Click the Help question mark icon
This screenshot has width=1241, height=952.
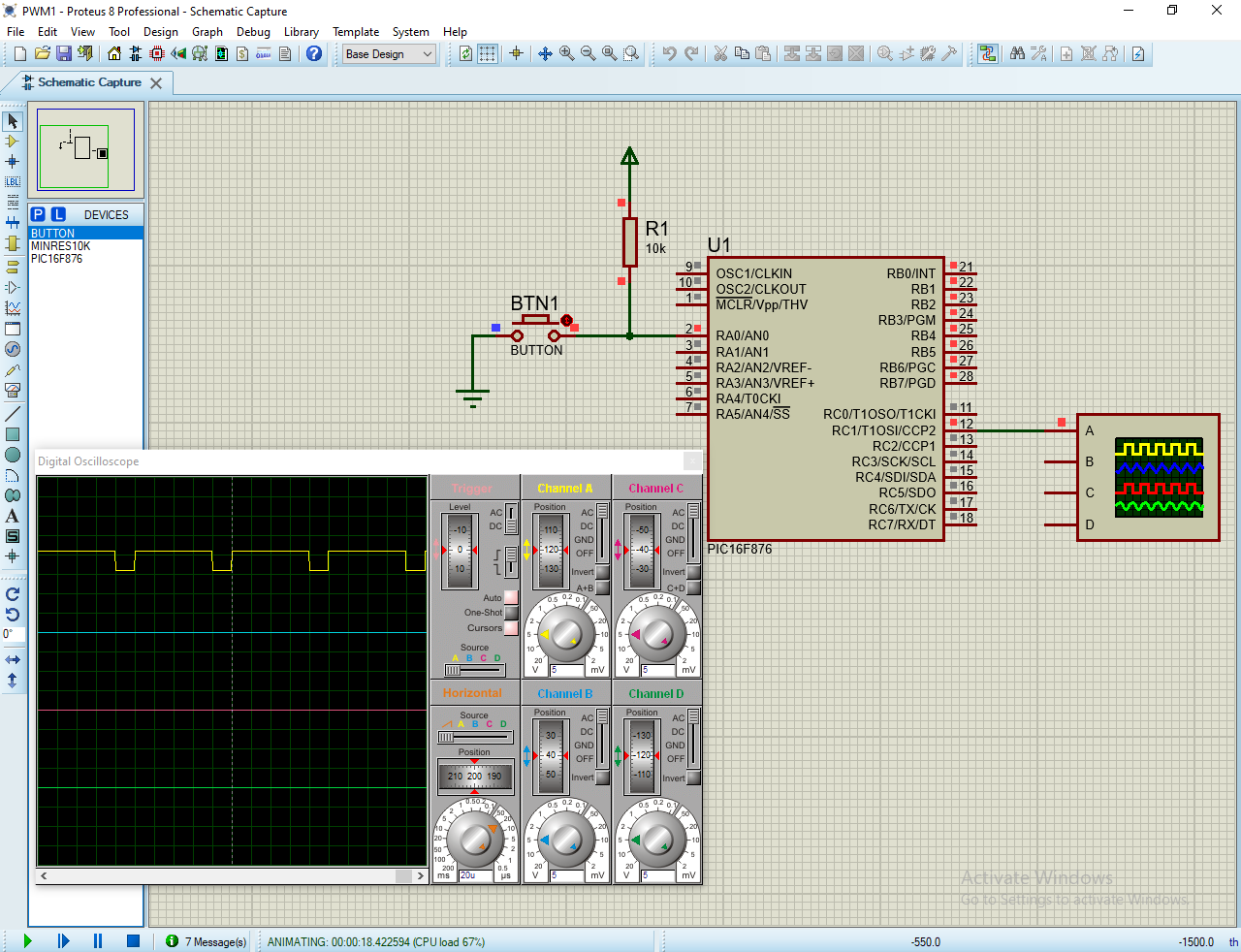click(x=314, y=54)
